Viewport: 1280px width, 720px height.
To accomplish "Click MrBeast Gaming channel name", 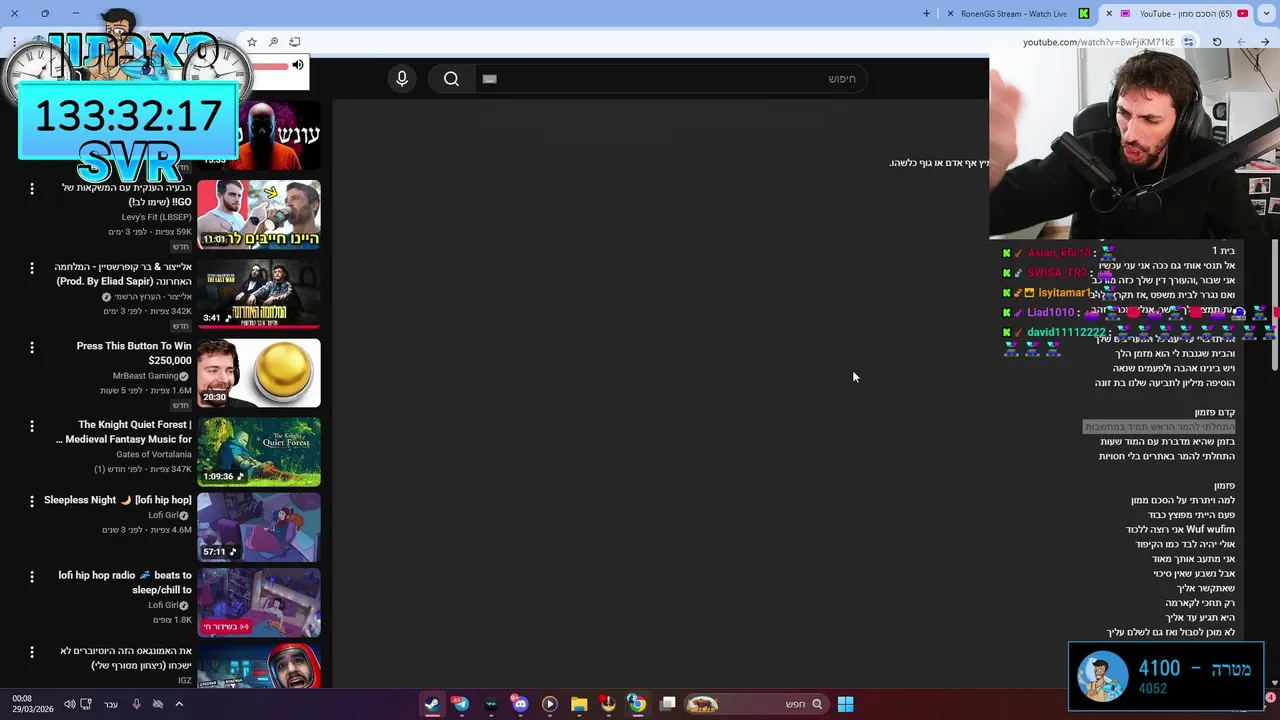I will pyautogui.click(x=145, y=376).
